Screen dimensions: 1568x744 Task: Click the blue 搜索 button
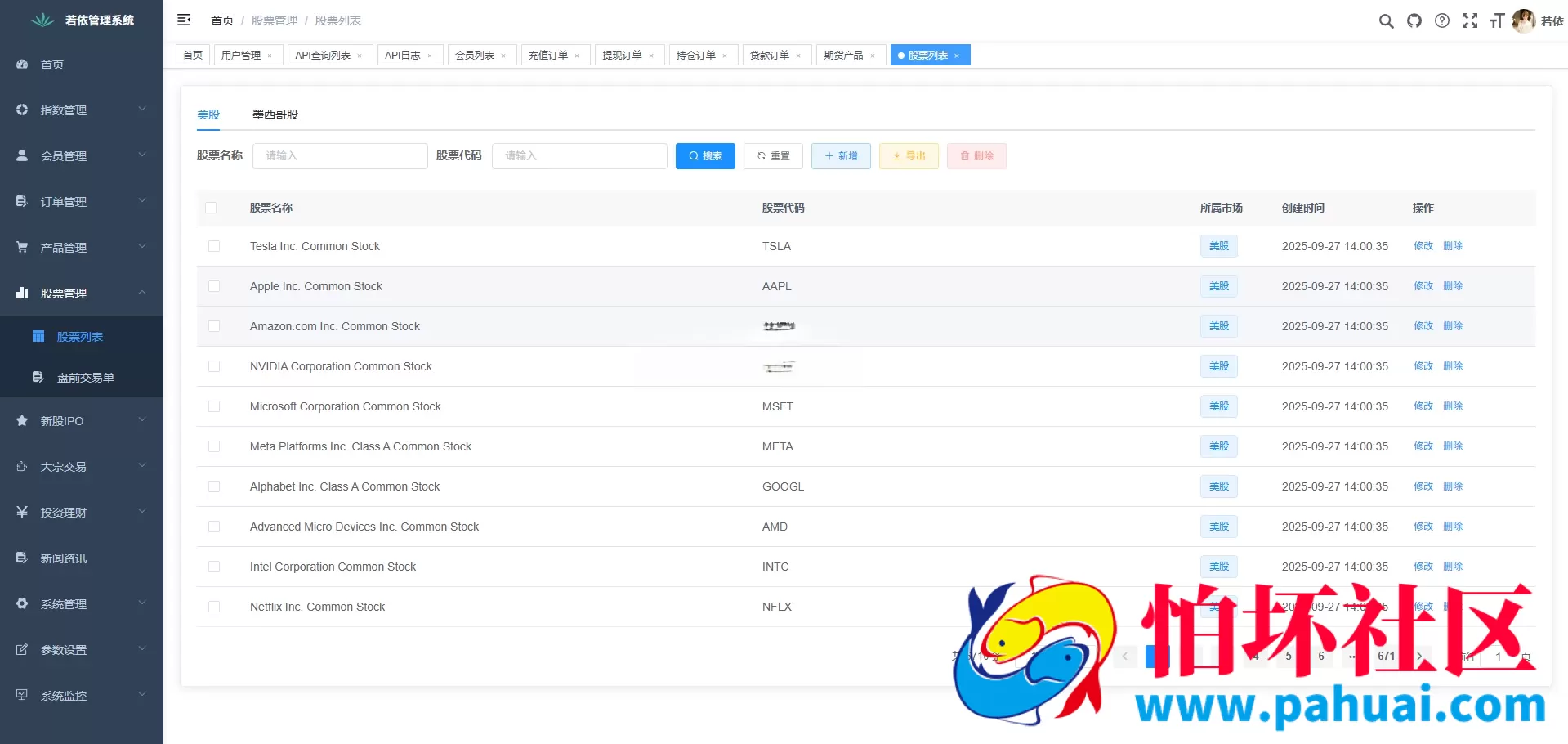tap(705, 156)
